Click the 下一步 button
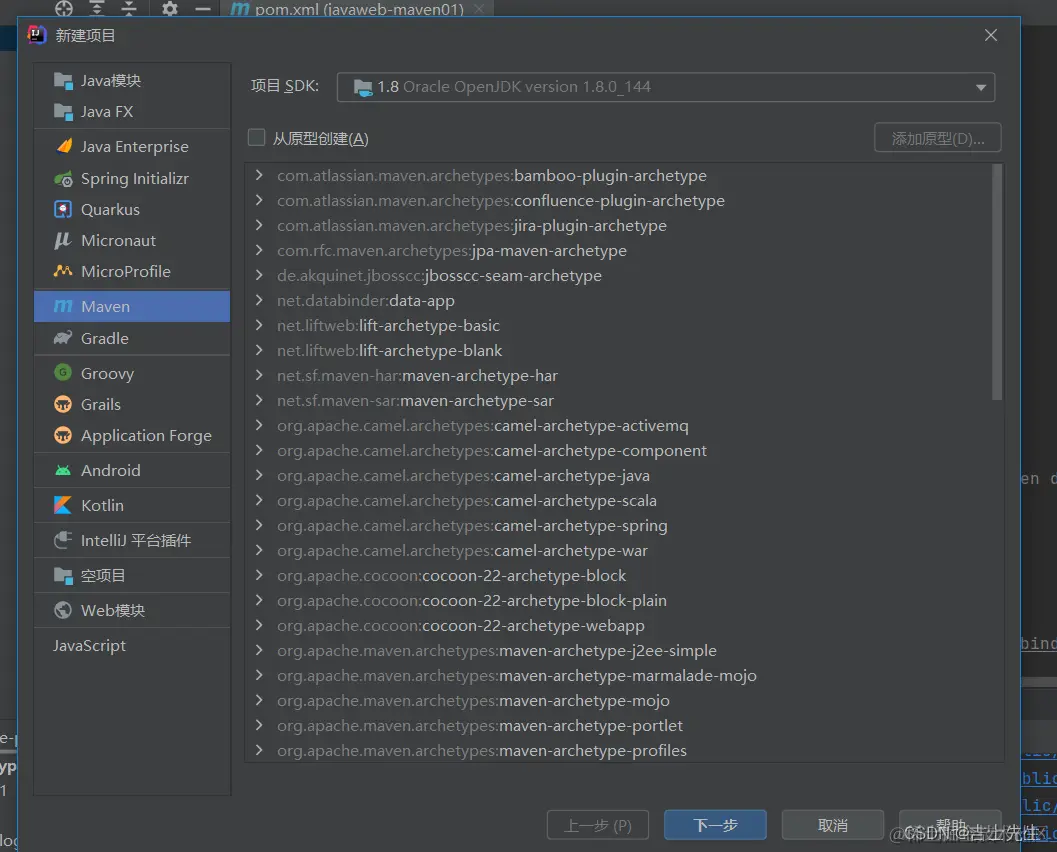 click(x=715, y=824)
